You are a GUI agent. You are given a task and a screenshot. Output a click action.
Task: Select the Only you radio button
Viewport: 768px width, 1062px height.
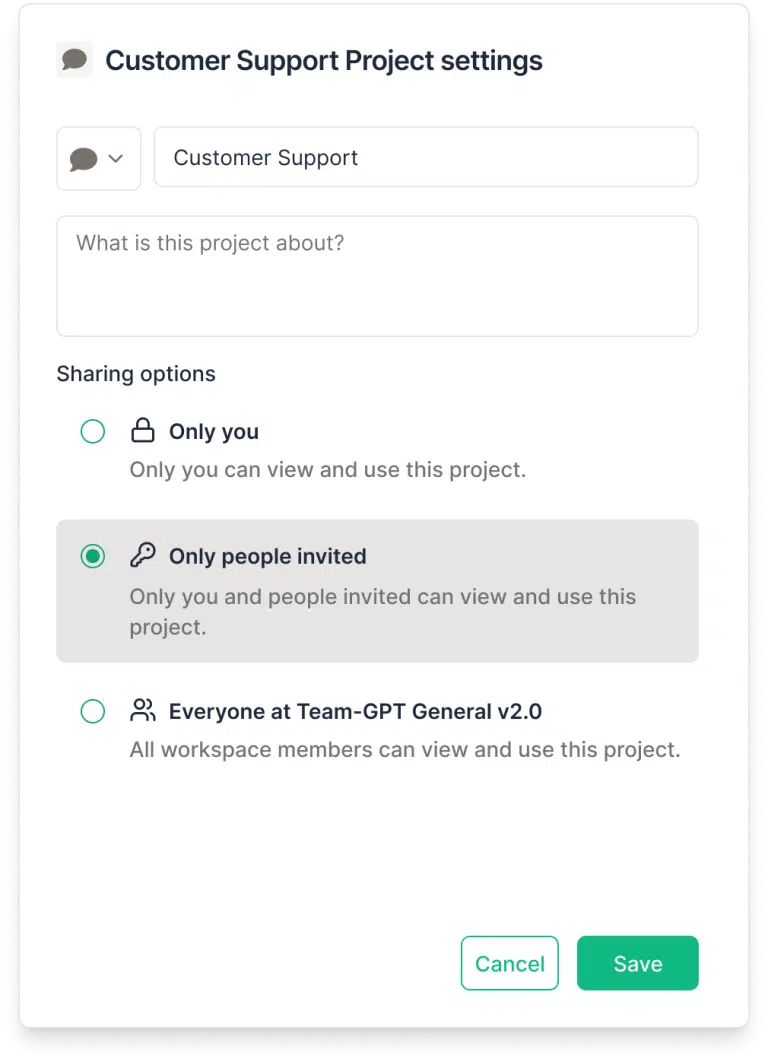pyautogui.click(x=93, y=431)
